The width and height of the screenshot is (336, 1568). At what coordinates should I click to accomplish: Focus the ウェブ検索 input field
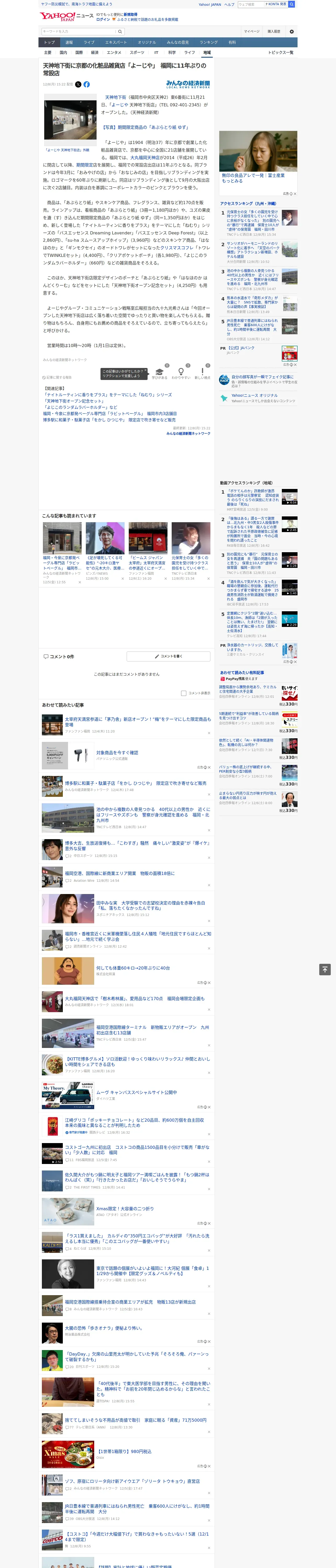click(251, 4)
